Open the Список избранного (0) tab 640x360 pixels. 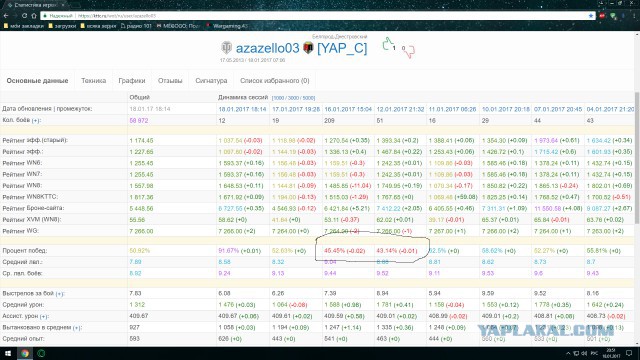point(275,81)
